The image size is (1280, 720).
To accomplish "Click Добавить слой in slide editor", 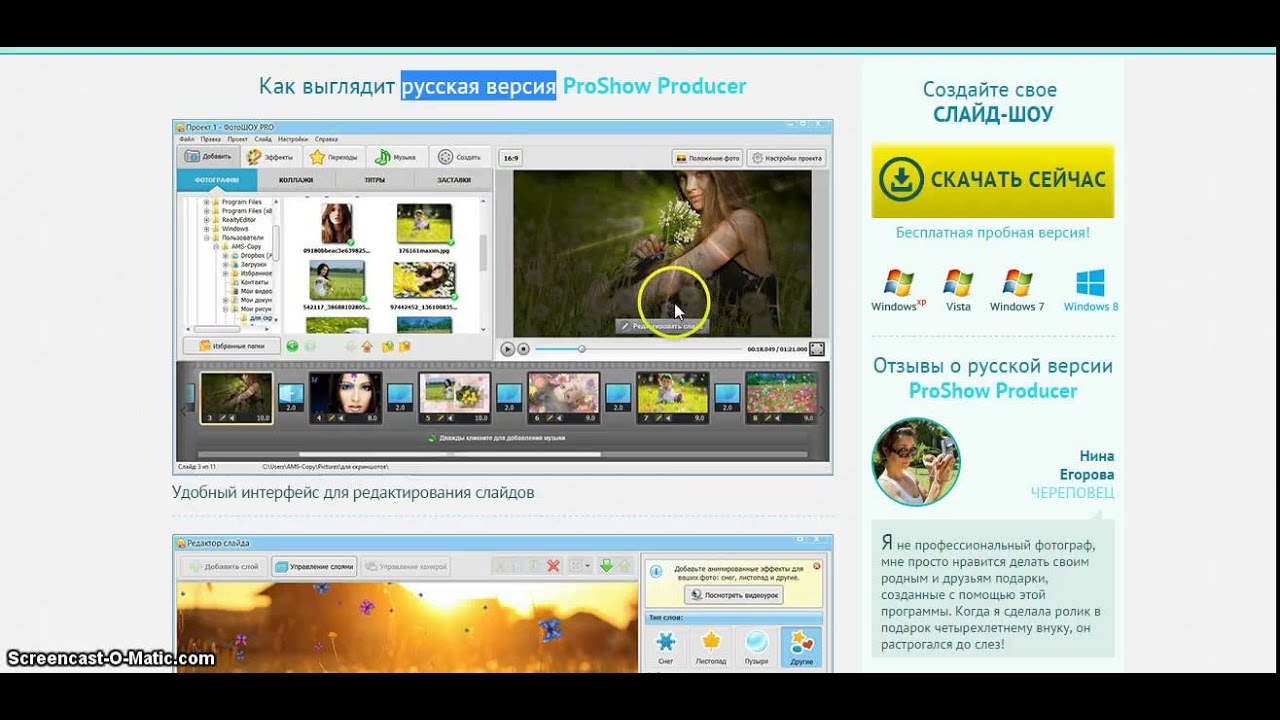I will (223, 566).
